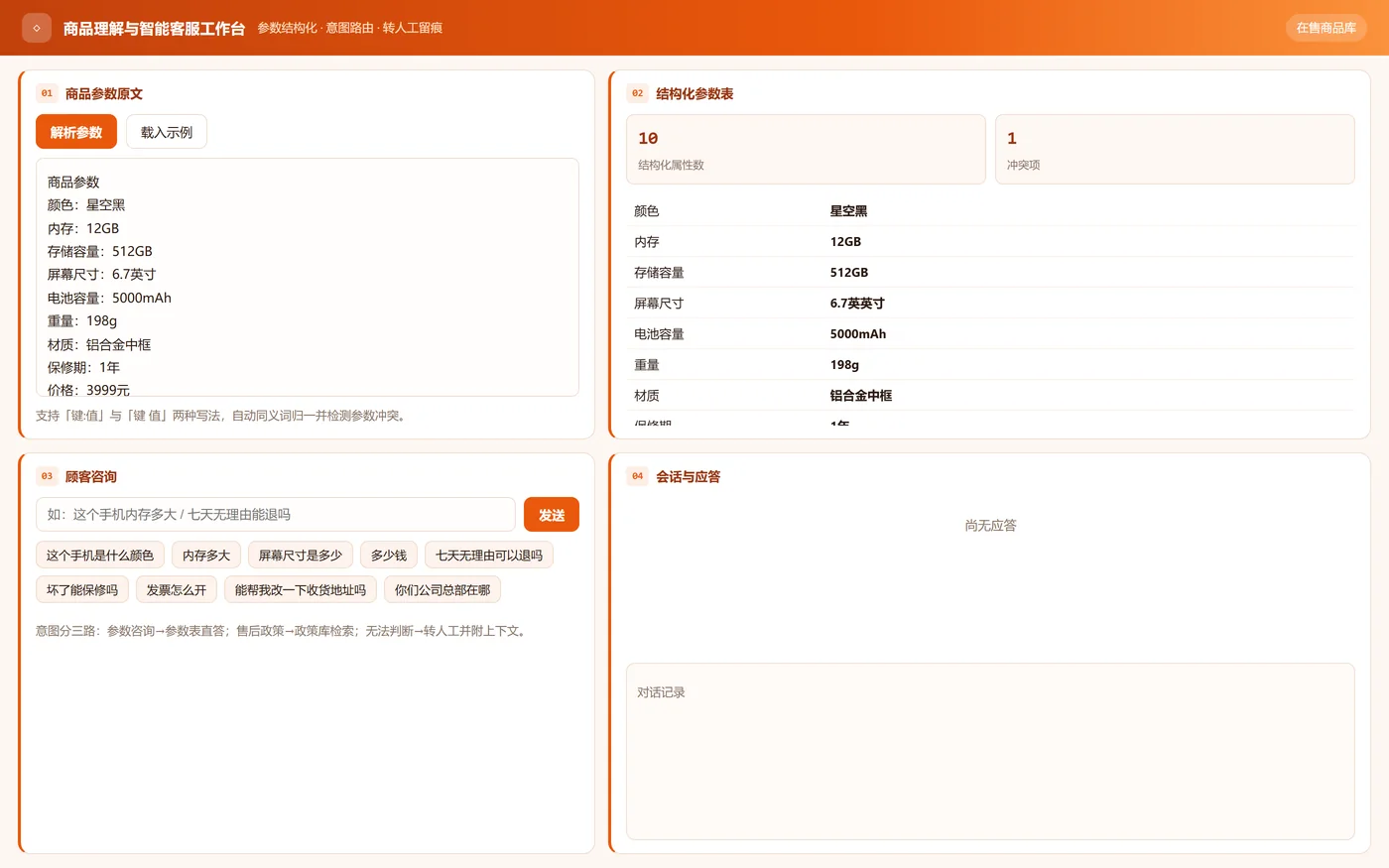Click the 电池容量 attribute name in table
The width and height of the screenshot is (1389, 868).
tap(659, 334)
